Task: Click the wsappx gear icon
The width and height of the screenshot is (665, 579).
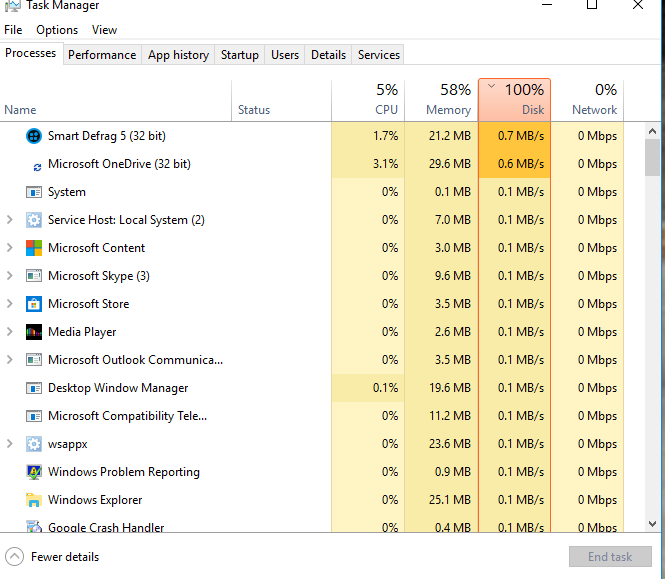Action: tap(34, 444)
